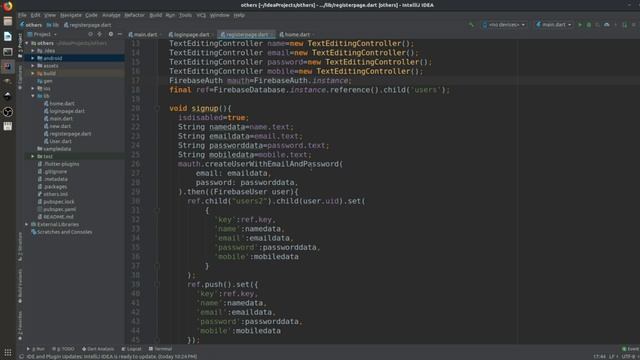This screenshot has height=360, width=640.
Task: Click the others breadcrumb in navigation bar
Action: tap(31, 25)
